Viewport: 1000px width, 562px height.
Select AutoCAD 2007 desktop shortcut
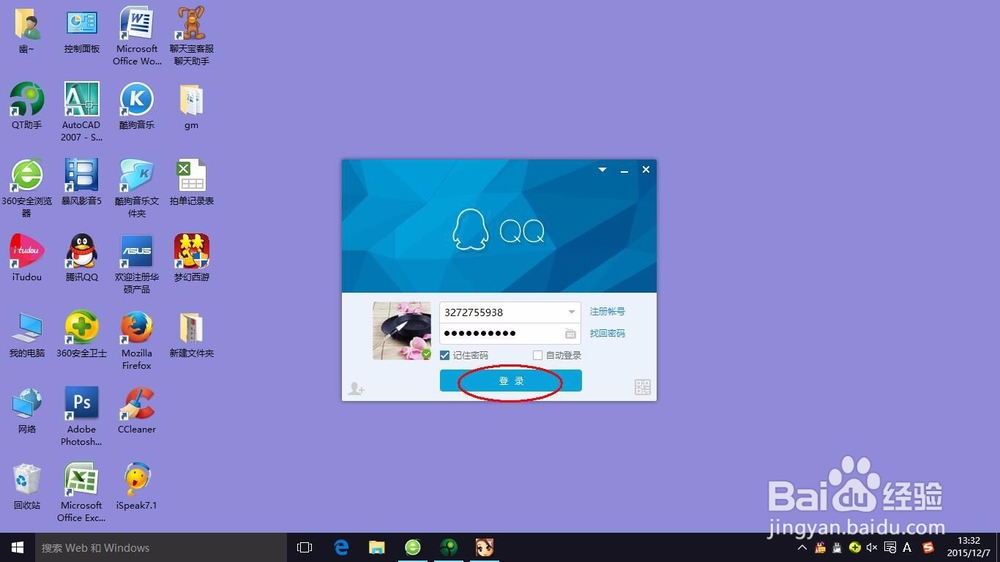coord(82,112)
